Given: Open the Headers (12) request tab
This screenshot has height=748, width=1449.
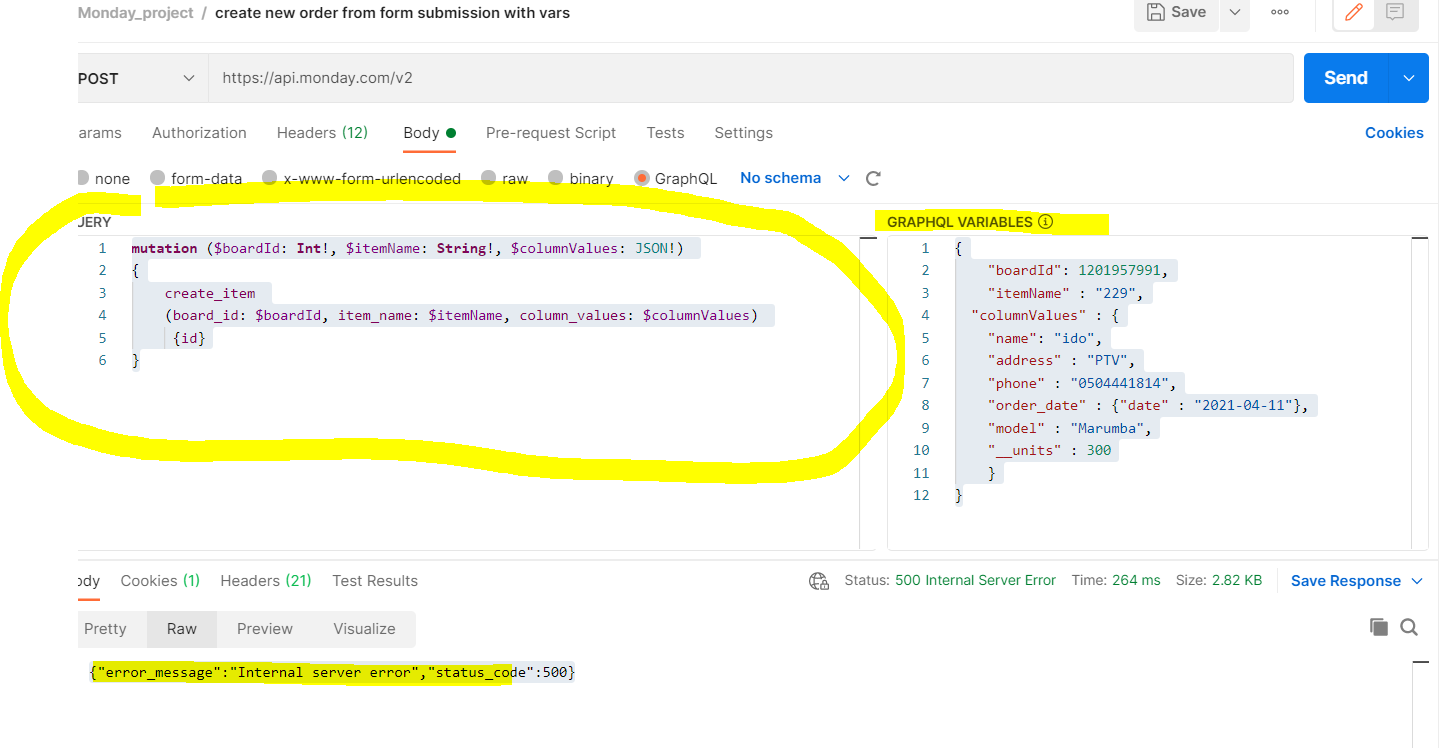Looking at the screenshot, I should (322, 133).
